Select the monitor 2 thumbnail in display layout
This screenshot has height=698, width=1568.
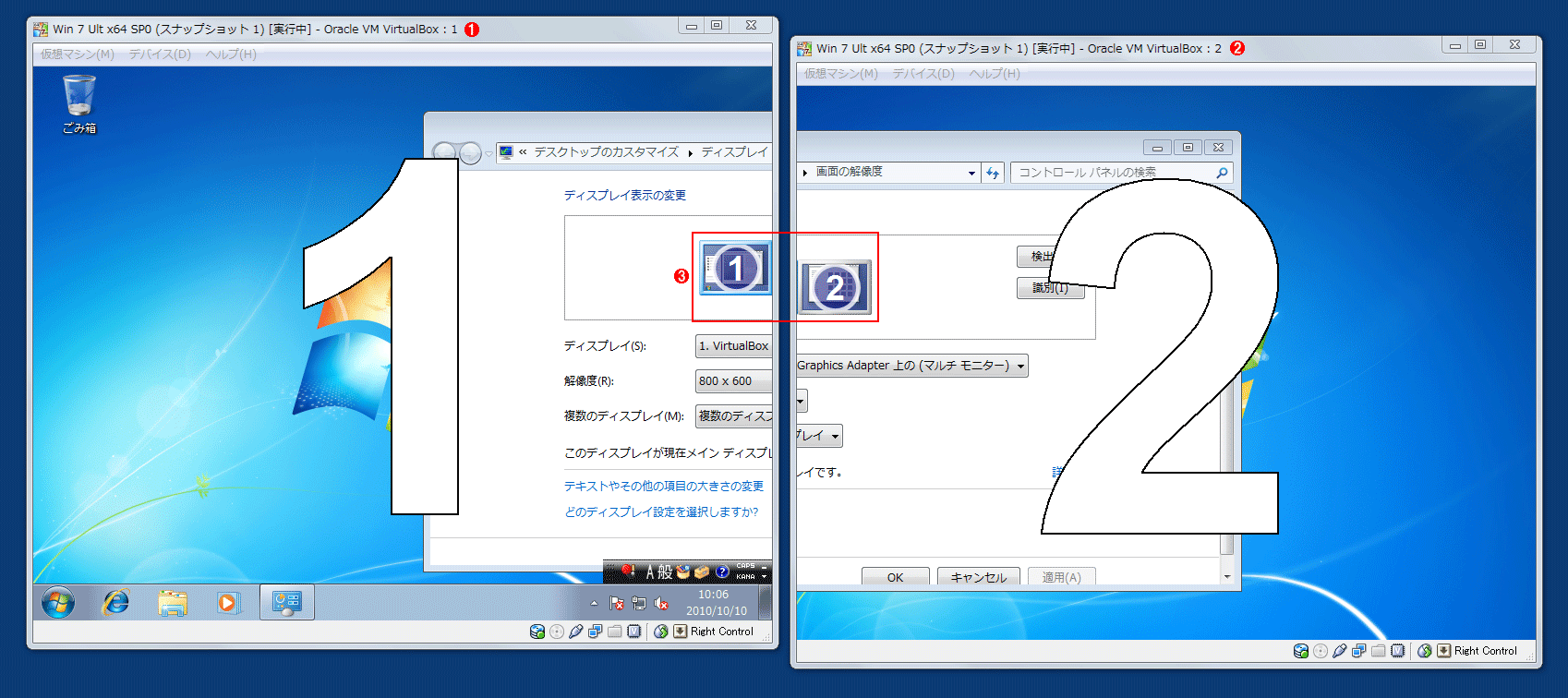834,287
